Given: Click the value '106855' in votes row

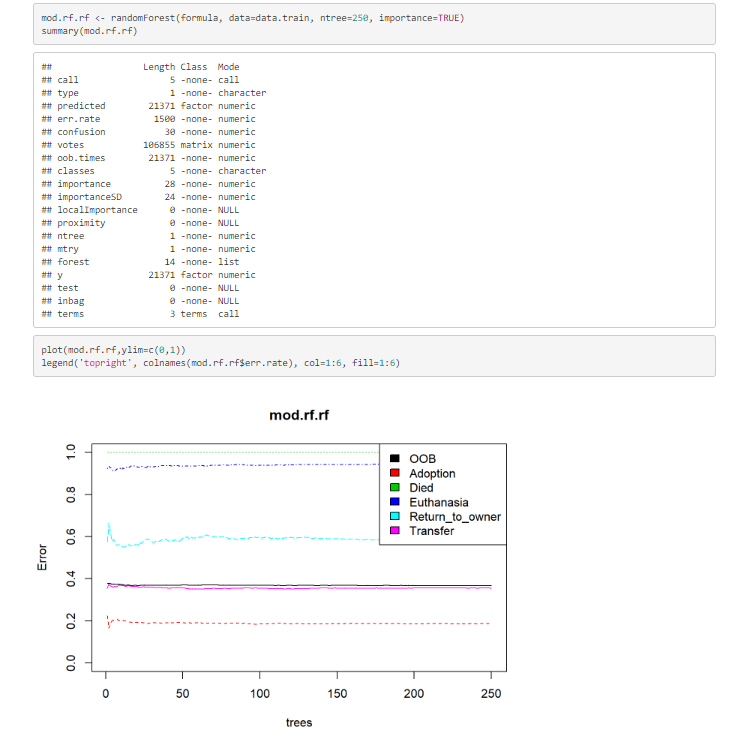Looking at the screenshot, I should tap(159, 145).
